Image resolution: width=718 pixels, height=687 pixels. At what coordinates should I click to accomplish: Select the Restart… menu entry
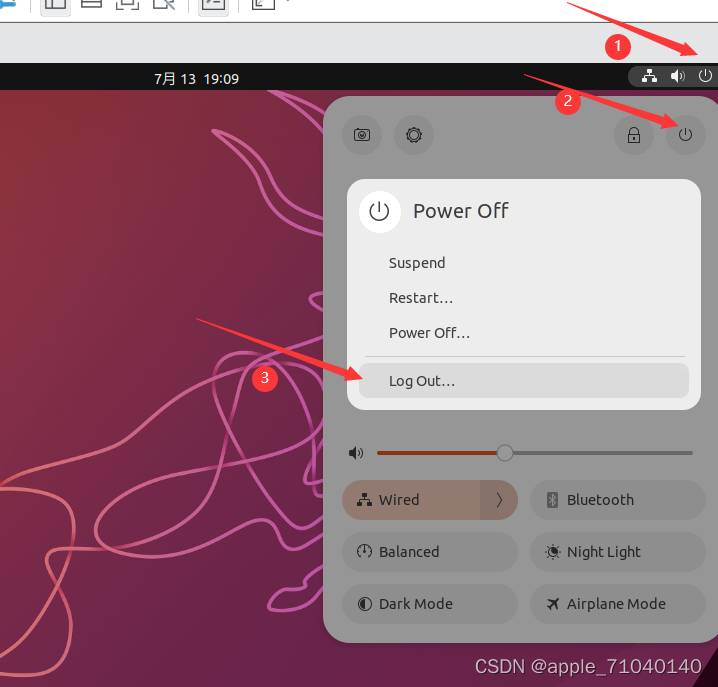pos(524,298)
